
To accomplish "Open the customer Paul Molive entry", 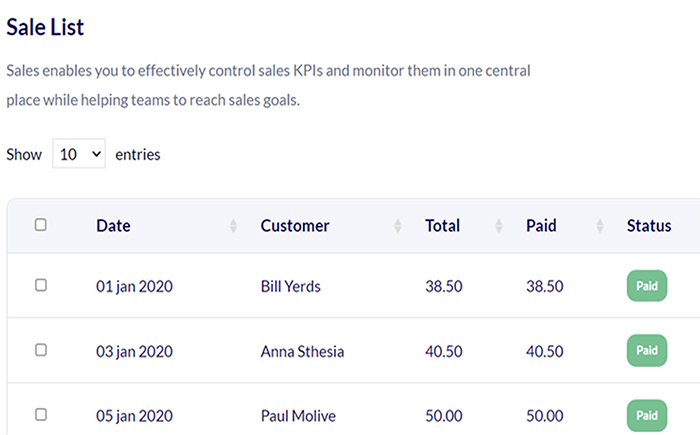I will [x=298, y=416].
